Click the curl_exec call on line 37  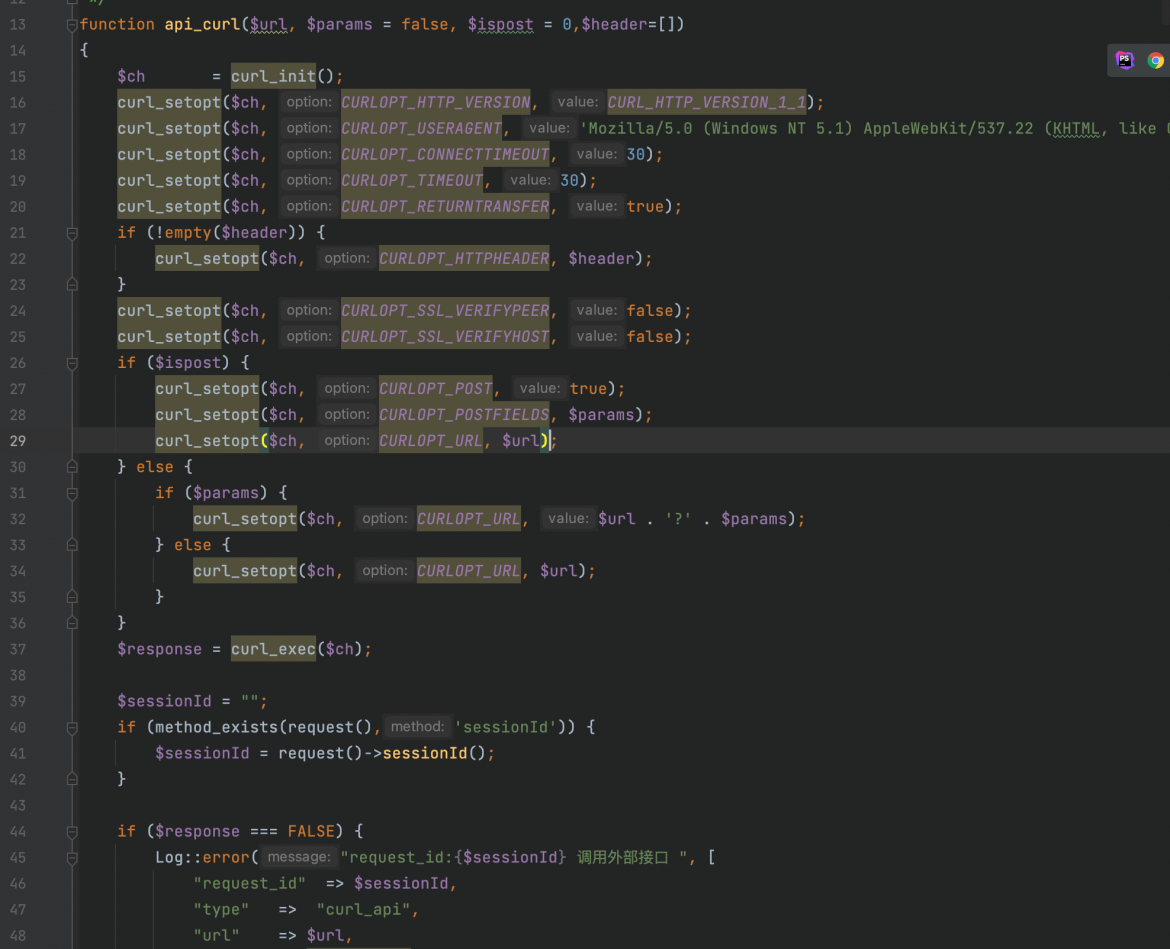(x=272, y=649)
